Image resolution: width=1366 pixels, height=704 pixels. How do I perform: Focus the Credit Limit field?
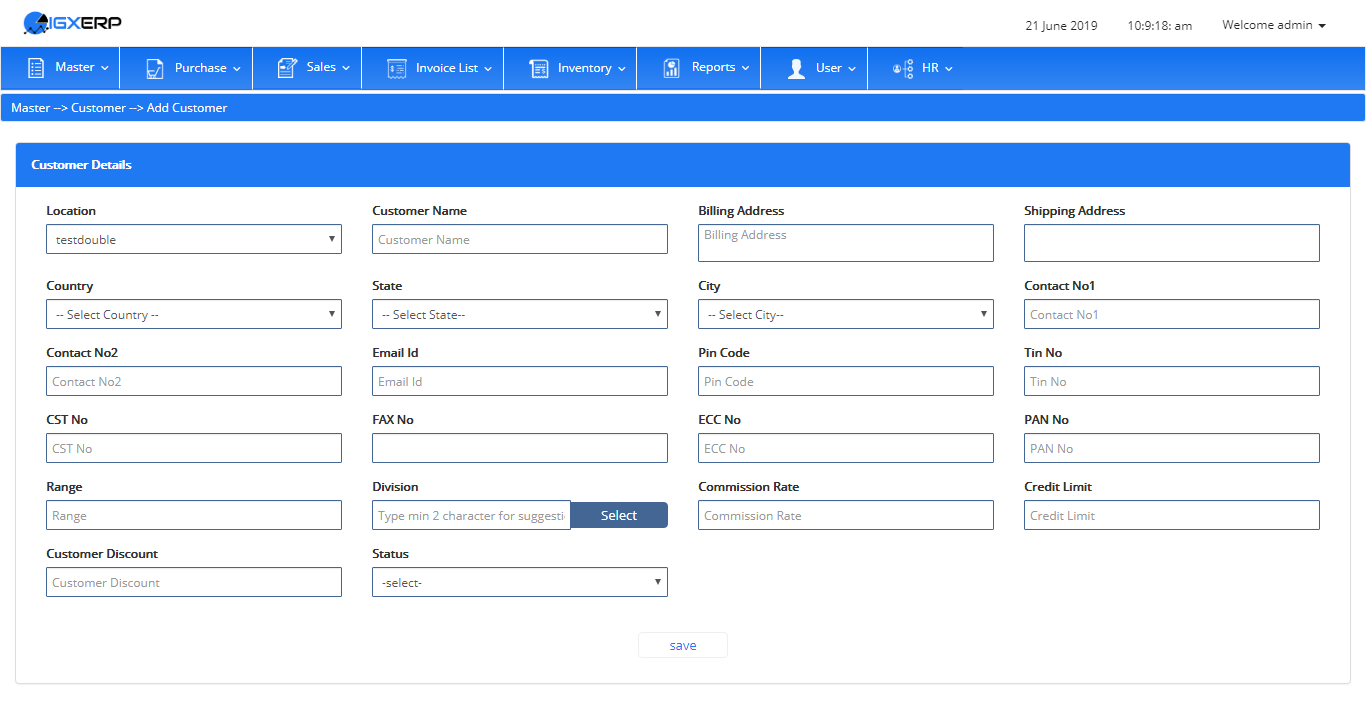pyautogui.click(x=1172, y=515)
